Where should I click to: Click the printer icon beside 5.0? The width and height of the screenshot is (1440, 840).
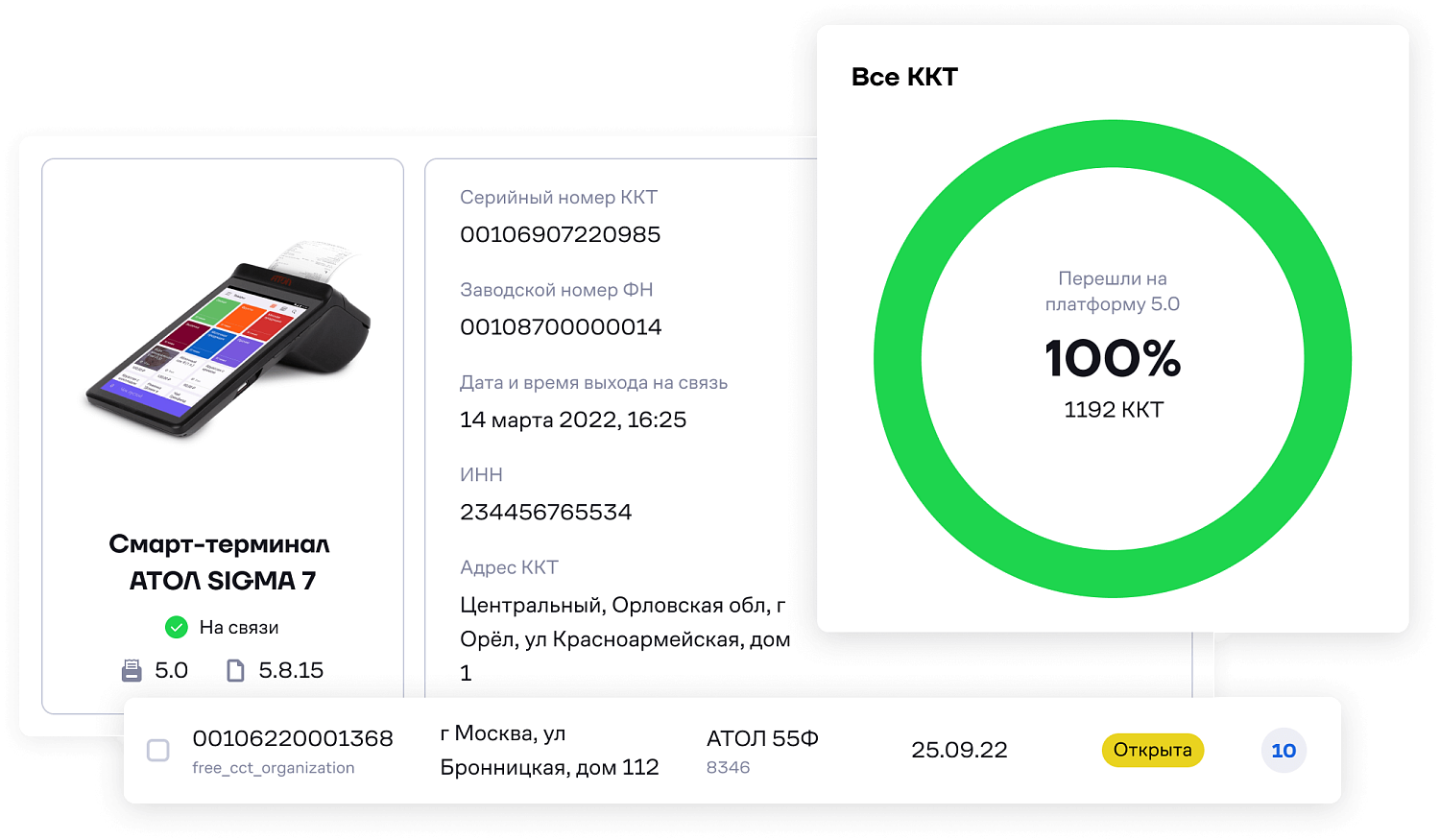[132, 670]
